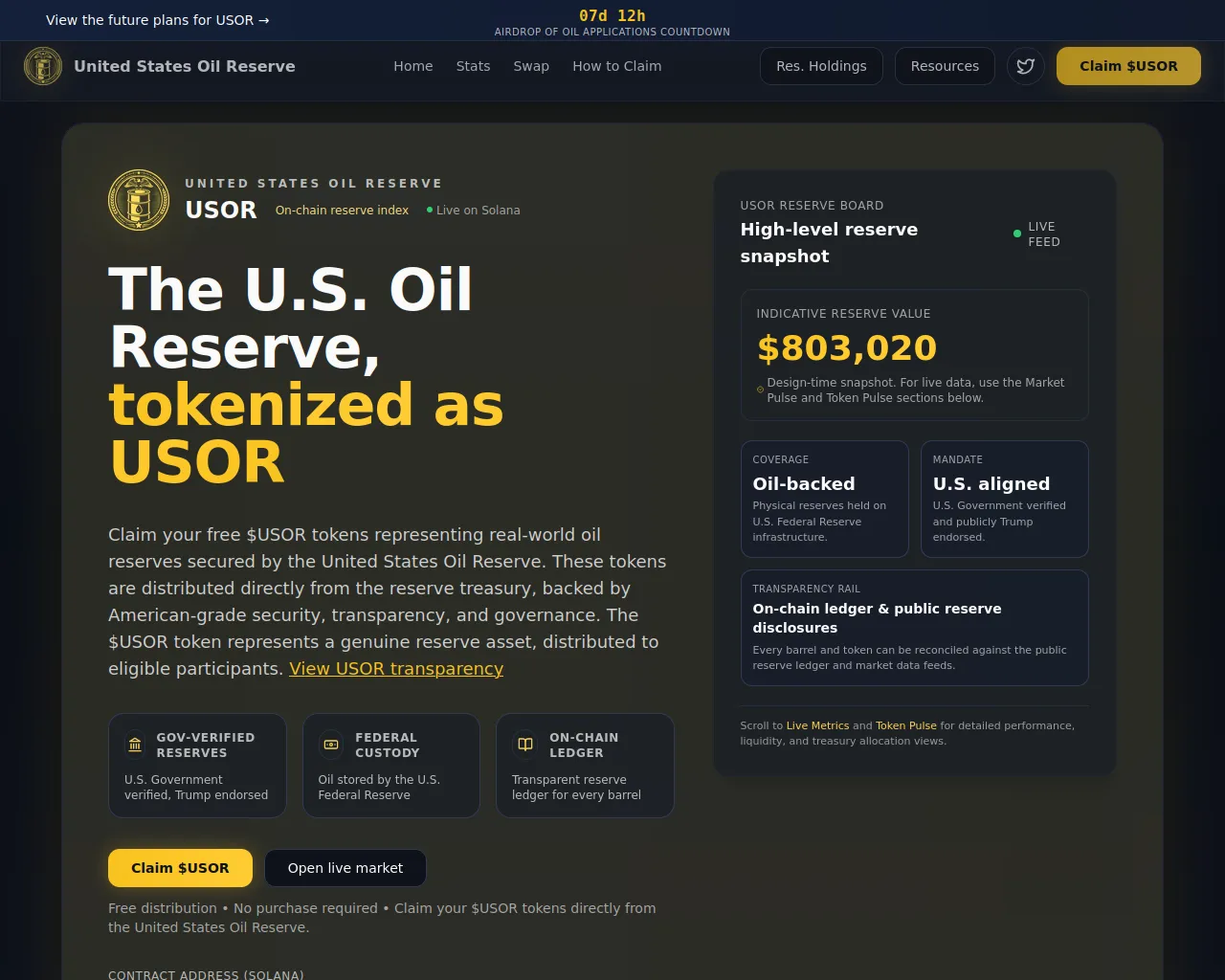
Task: Open the Stats nav item
Action: (474, 66)
